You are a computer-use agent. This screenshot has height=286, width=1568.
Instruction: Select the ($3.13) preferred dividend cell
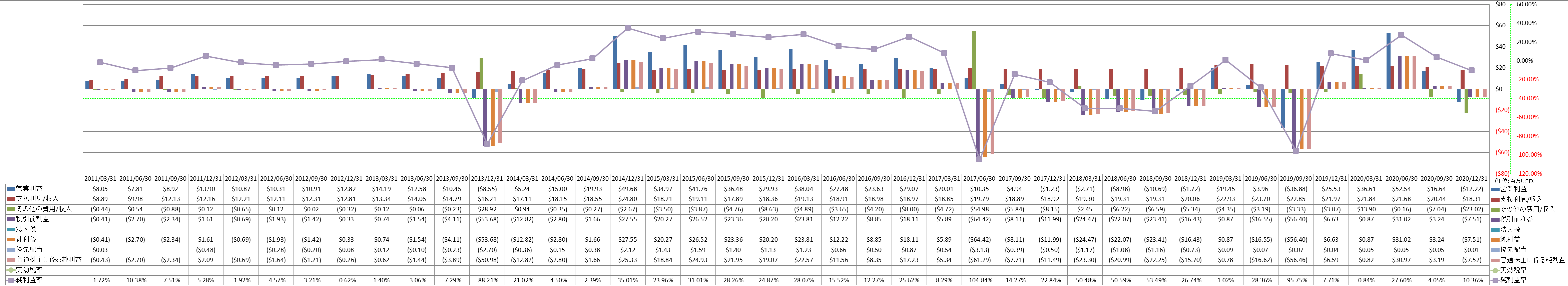979,249
